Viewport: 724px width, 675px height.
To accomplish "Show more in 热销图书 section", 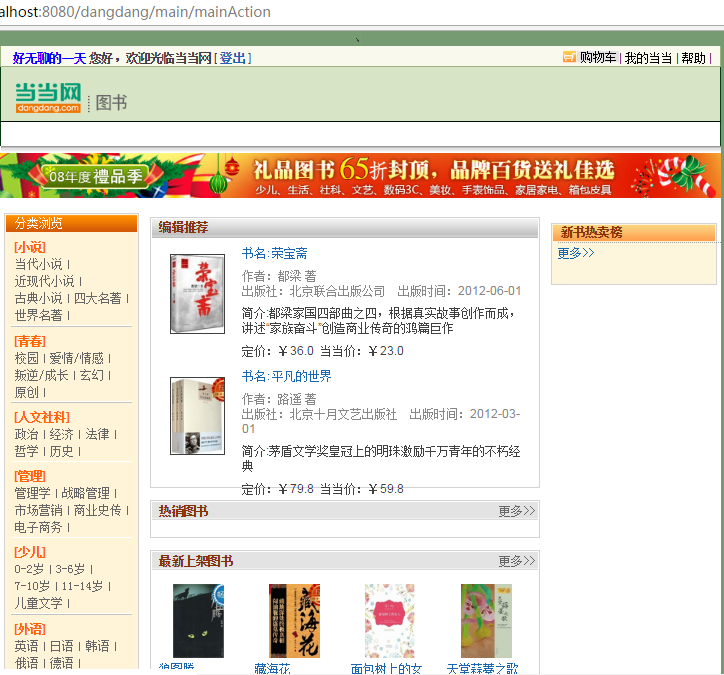I will click(517, 511).
